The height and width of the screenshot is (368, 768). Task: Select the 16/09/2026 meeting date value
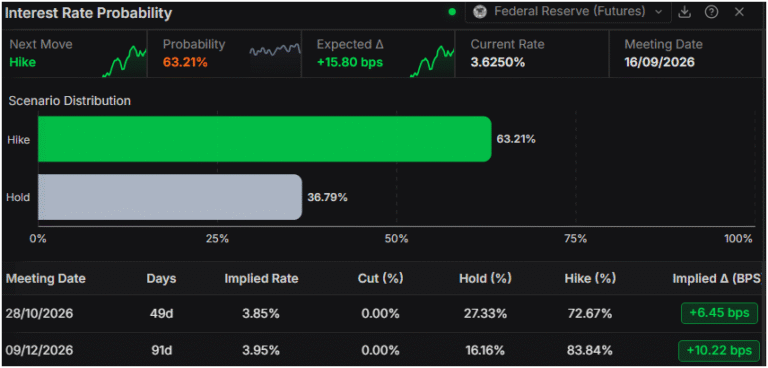point(659,62)
